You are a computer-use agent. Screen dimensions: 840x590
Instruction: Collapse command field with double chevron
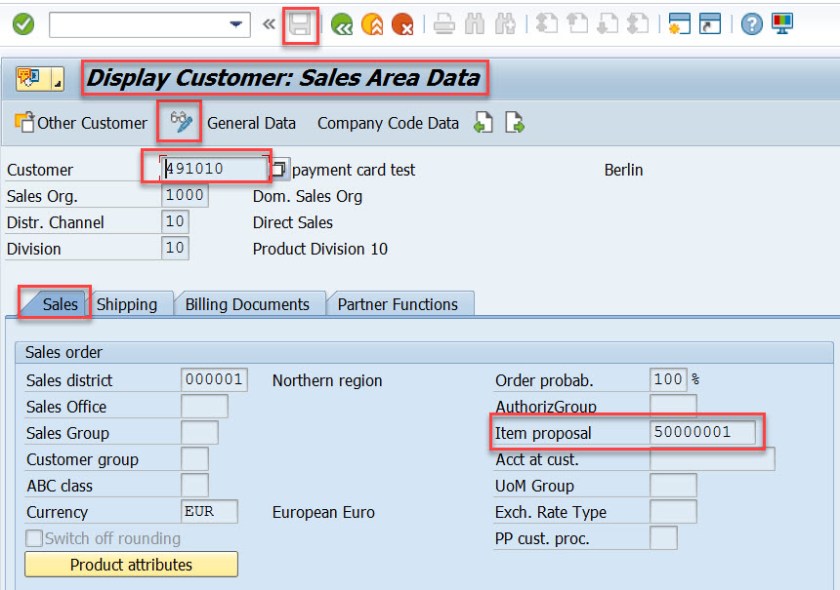(x=269, y=25)
